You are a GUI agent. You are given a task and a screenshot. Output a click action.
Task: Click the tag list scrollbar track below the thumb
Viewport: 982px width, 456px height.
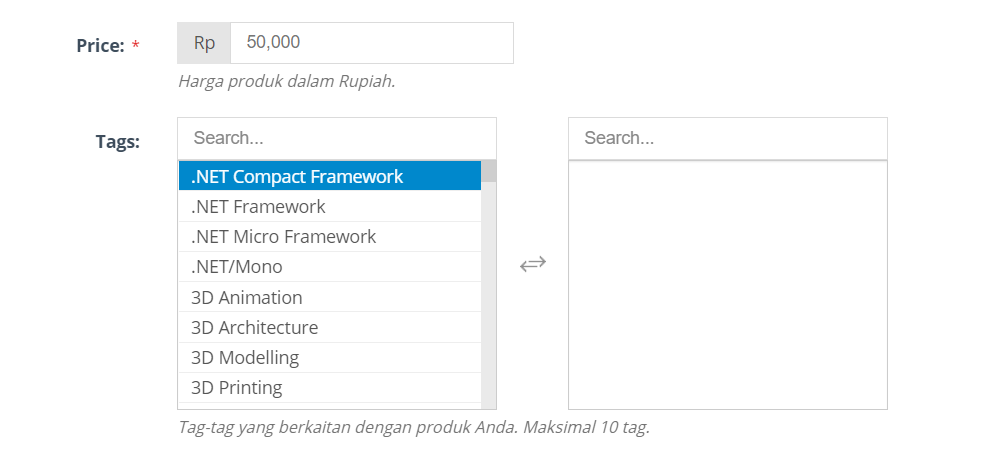488,295
